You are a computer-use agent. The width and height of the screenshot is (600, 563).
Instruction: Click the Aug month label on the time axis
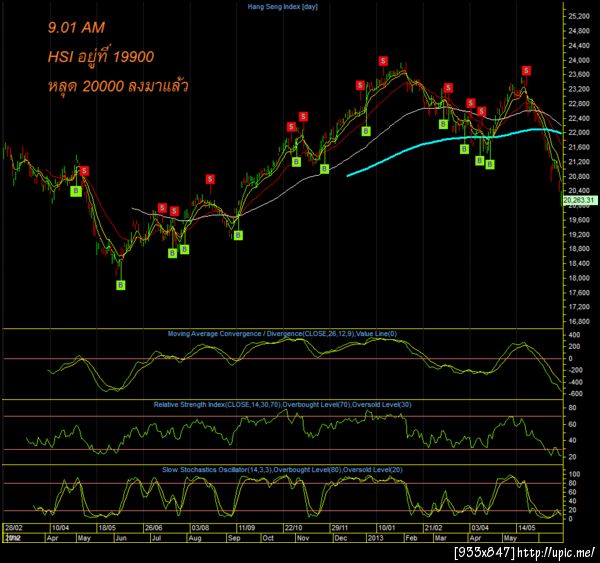click(195, 538)
